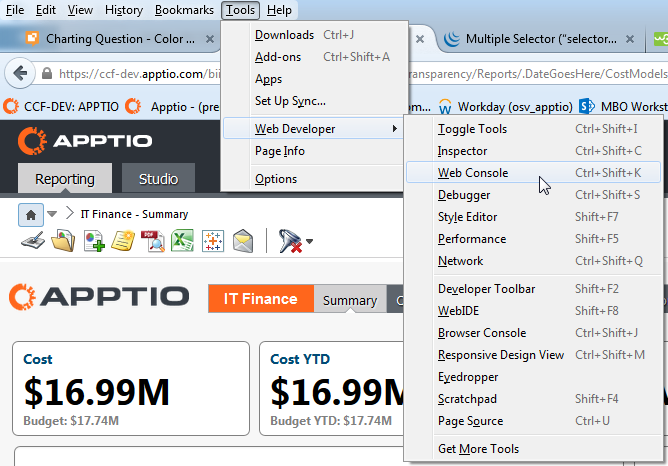Click the browser back arrow button
Screen dimensions: 668x466
click(20, 73)
